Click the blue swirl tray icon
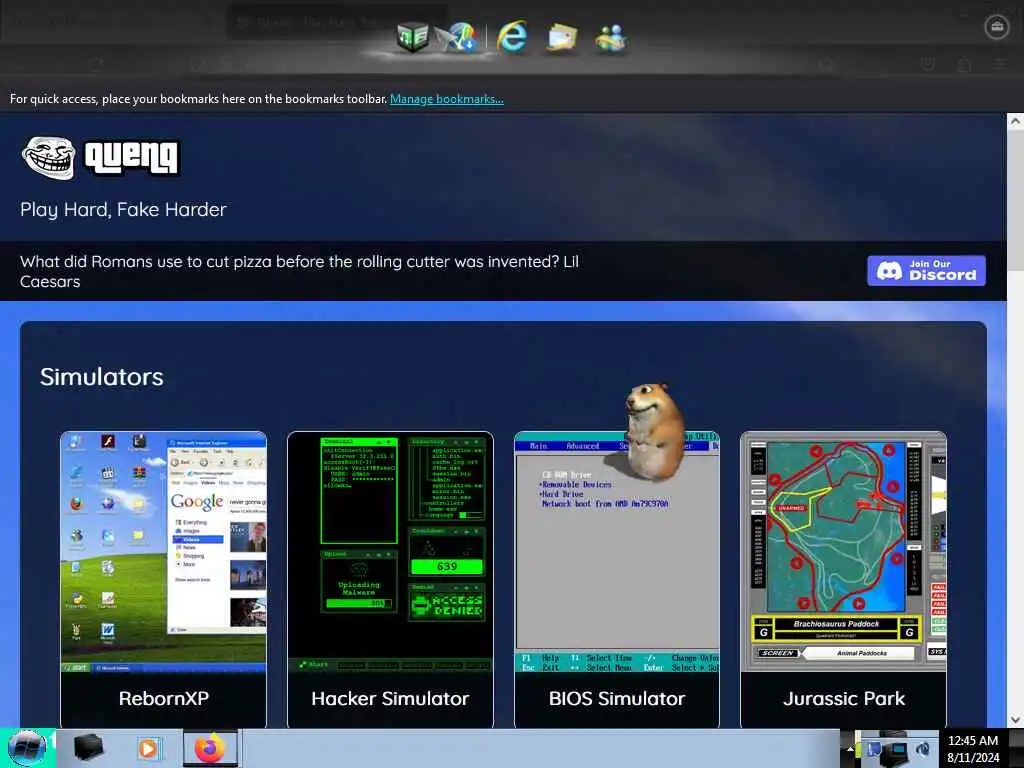The width and height of the screenshot is (1024, 768). 925,749
